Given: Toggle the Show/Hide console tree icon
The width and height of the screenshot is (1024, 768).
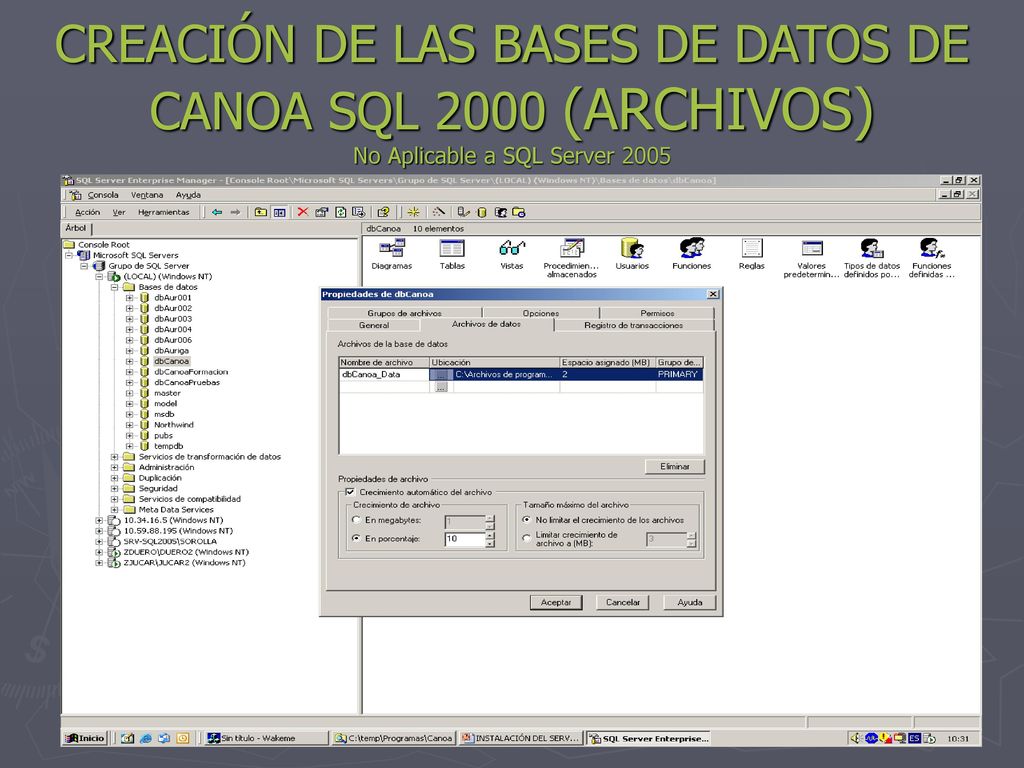Looking at the screenshot, I should tap(280, 212).
